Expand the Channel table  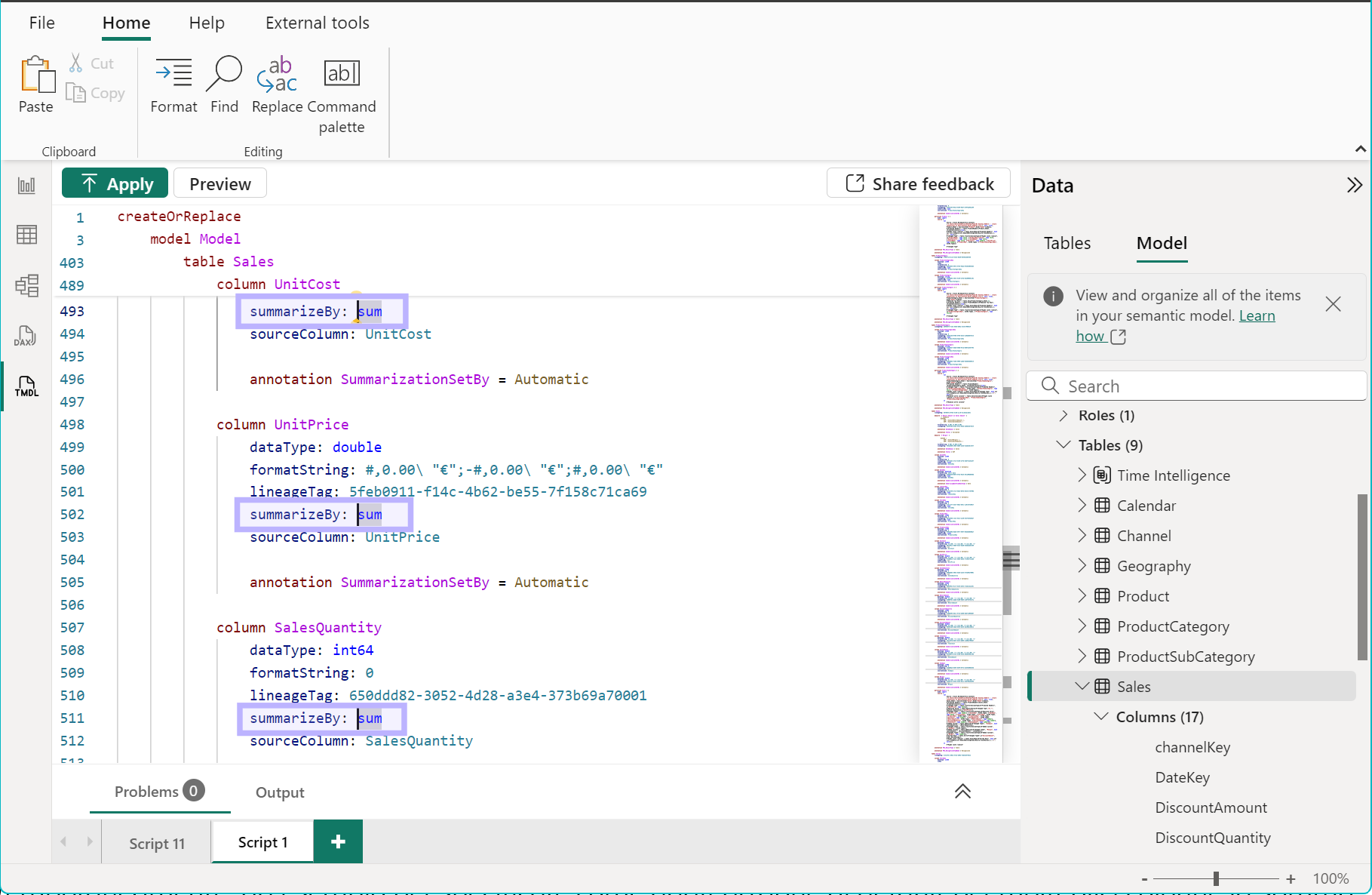pos(1082,536)
